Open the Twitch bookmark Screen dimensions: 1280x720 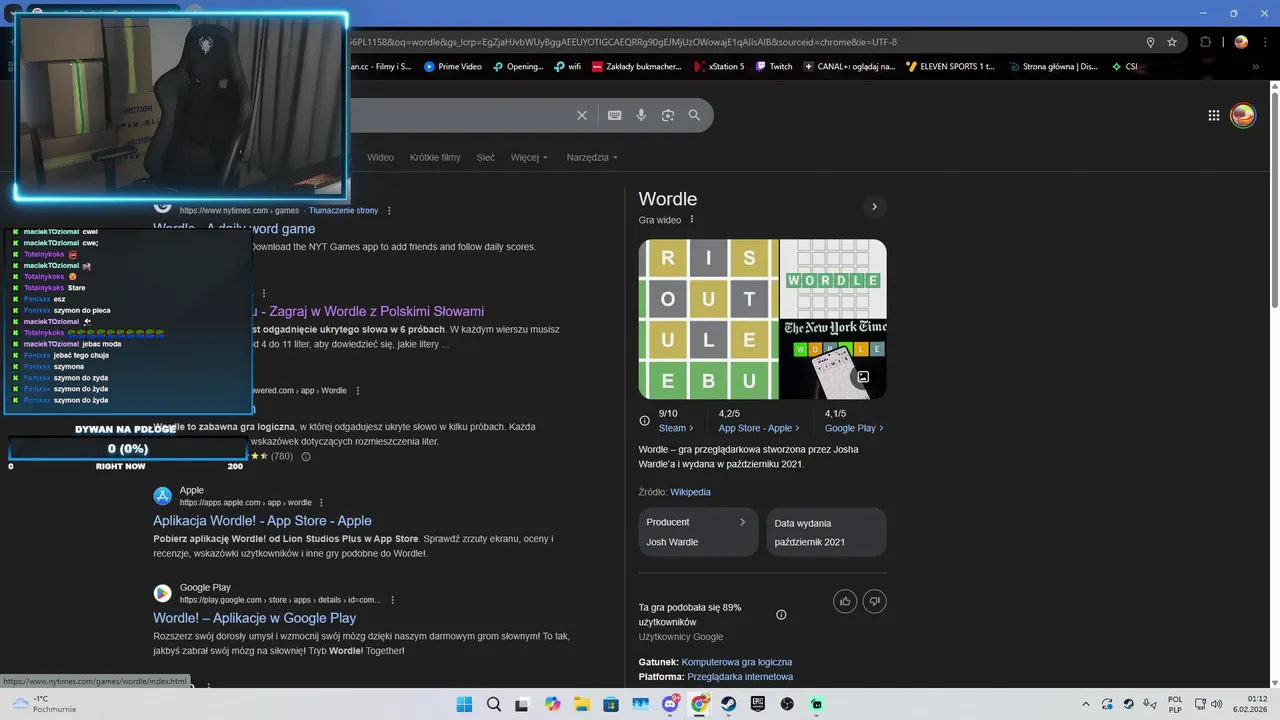click(x=774, y=67)
